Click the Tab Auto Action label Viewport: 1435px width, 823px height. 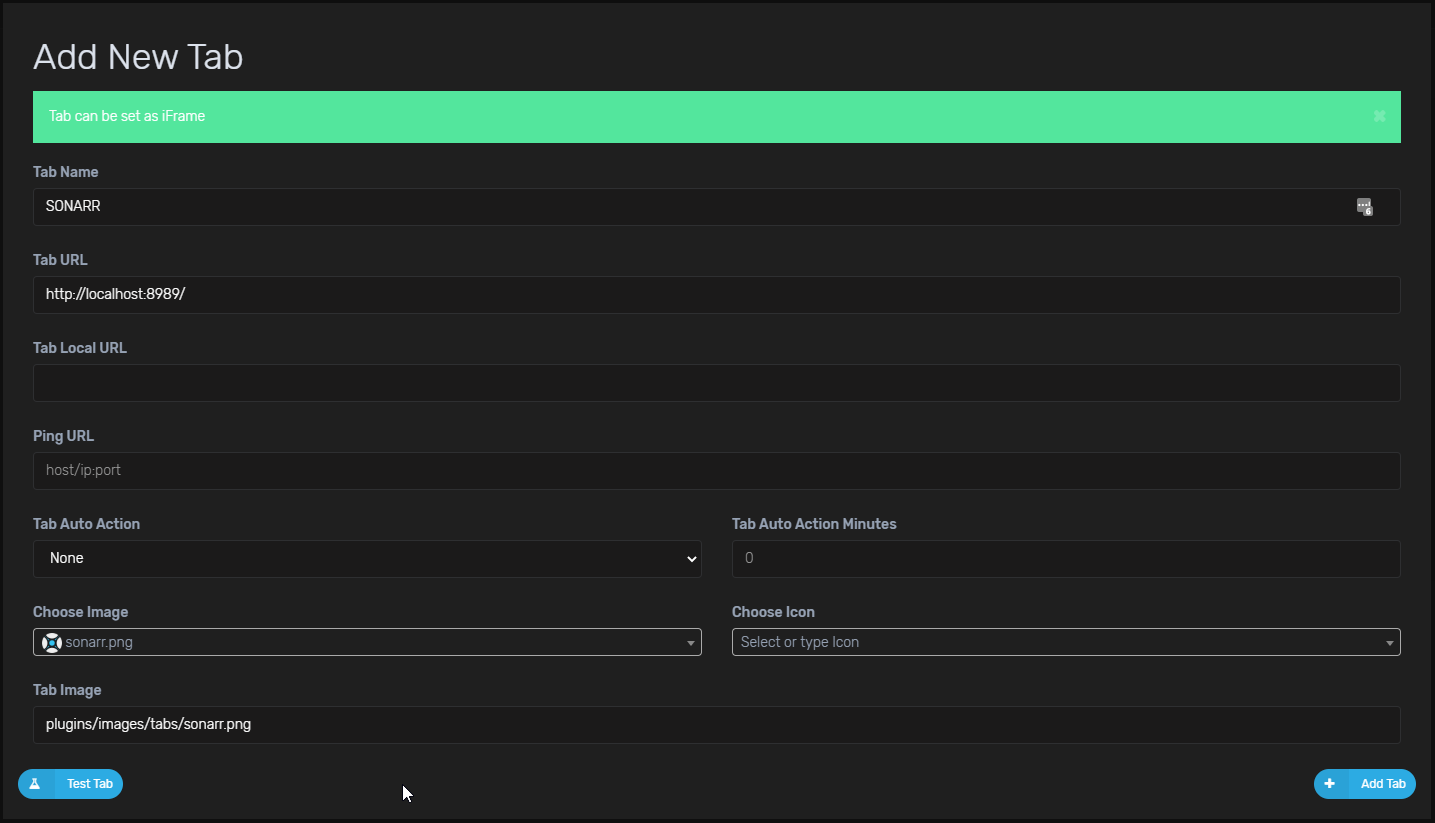pos(86,524)
